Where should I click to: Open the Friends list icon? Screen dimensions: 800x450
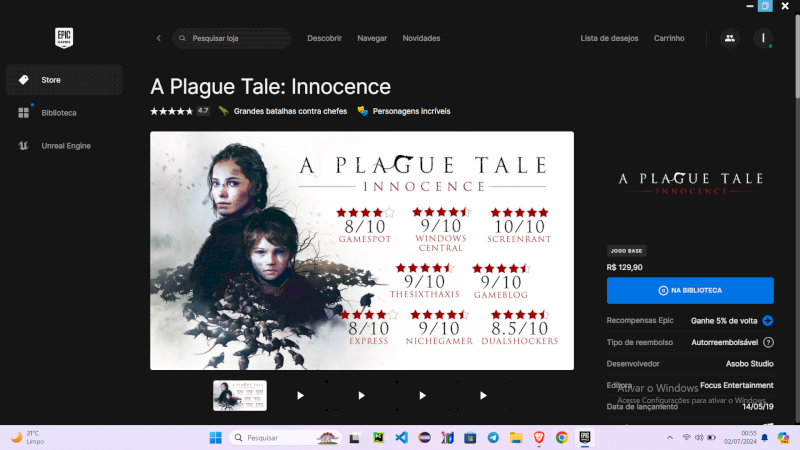click(729, 38)
